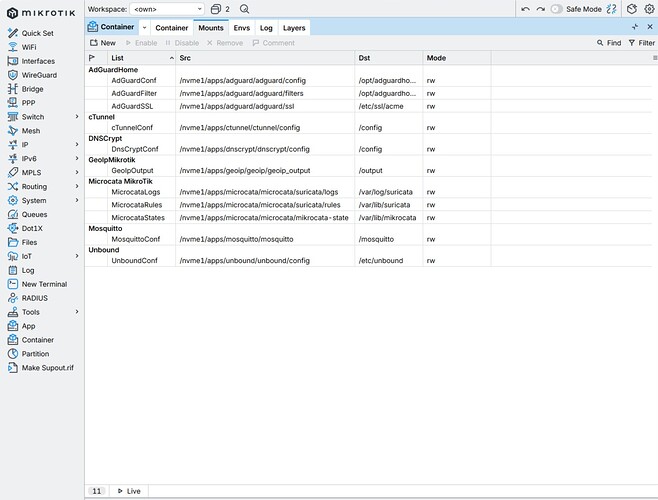Sort by the Mode column header
Viewport: 658px width, 500px height.
tap(457, 58)
